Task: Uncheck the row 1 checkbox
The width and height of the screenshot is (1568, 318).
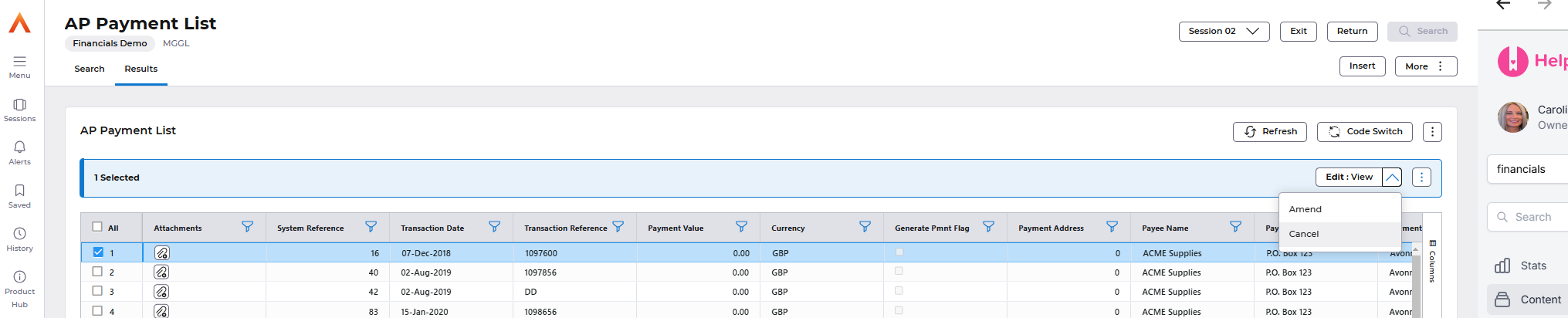Action: pyautogui.click(x=98, y=252)
